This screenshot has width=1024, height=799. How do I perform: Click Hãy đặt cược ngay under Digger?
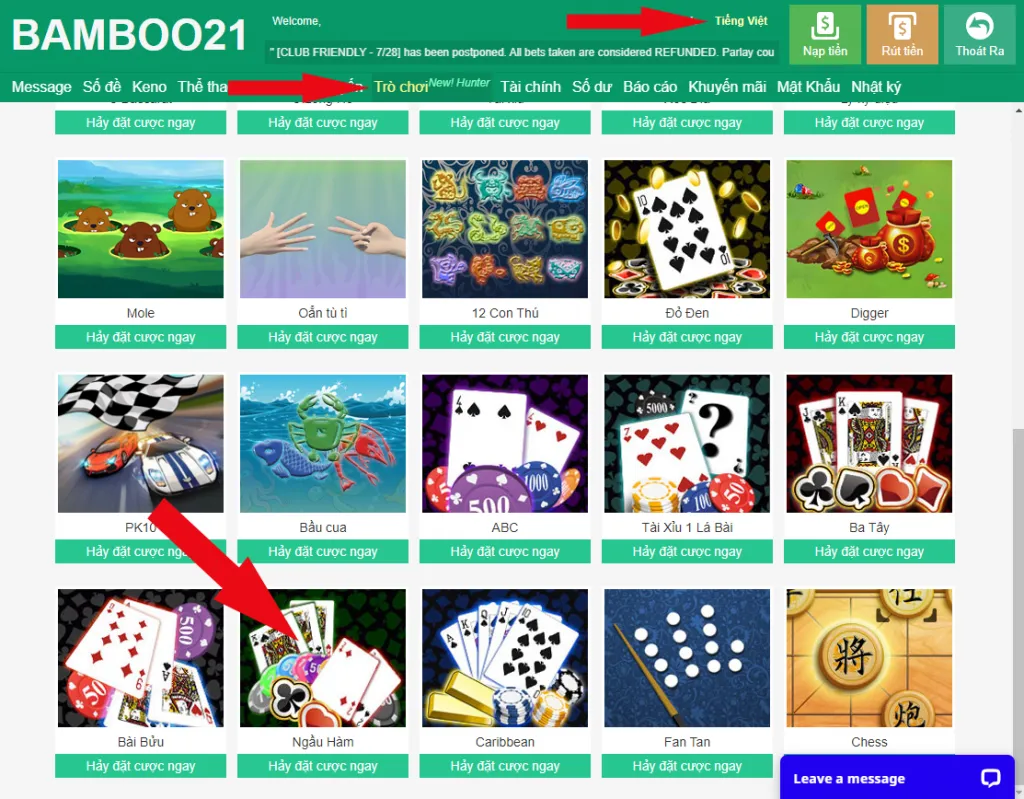coord(869,337)
